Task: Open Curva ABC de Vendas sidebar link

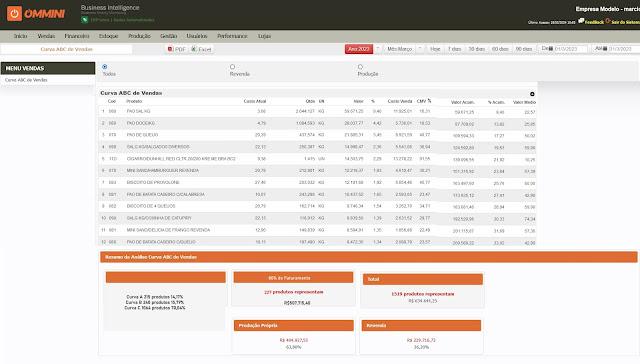Action: [x=26, y=80]
